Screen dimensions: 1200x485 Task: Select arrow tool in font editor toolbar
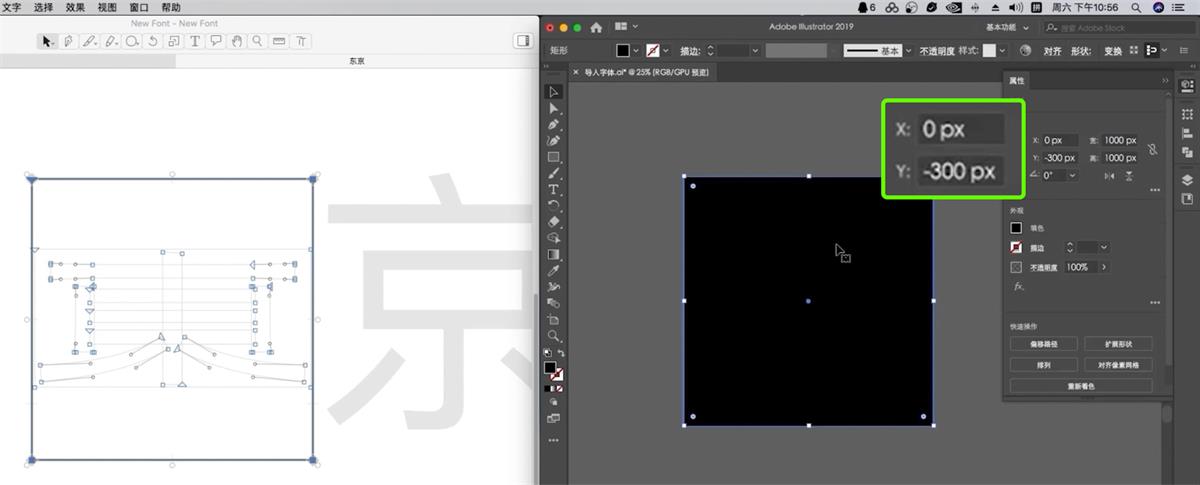pyautogui.click(x=47, y=41)
